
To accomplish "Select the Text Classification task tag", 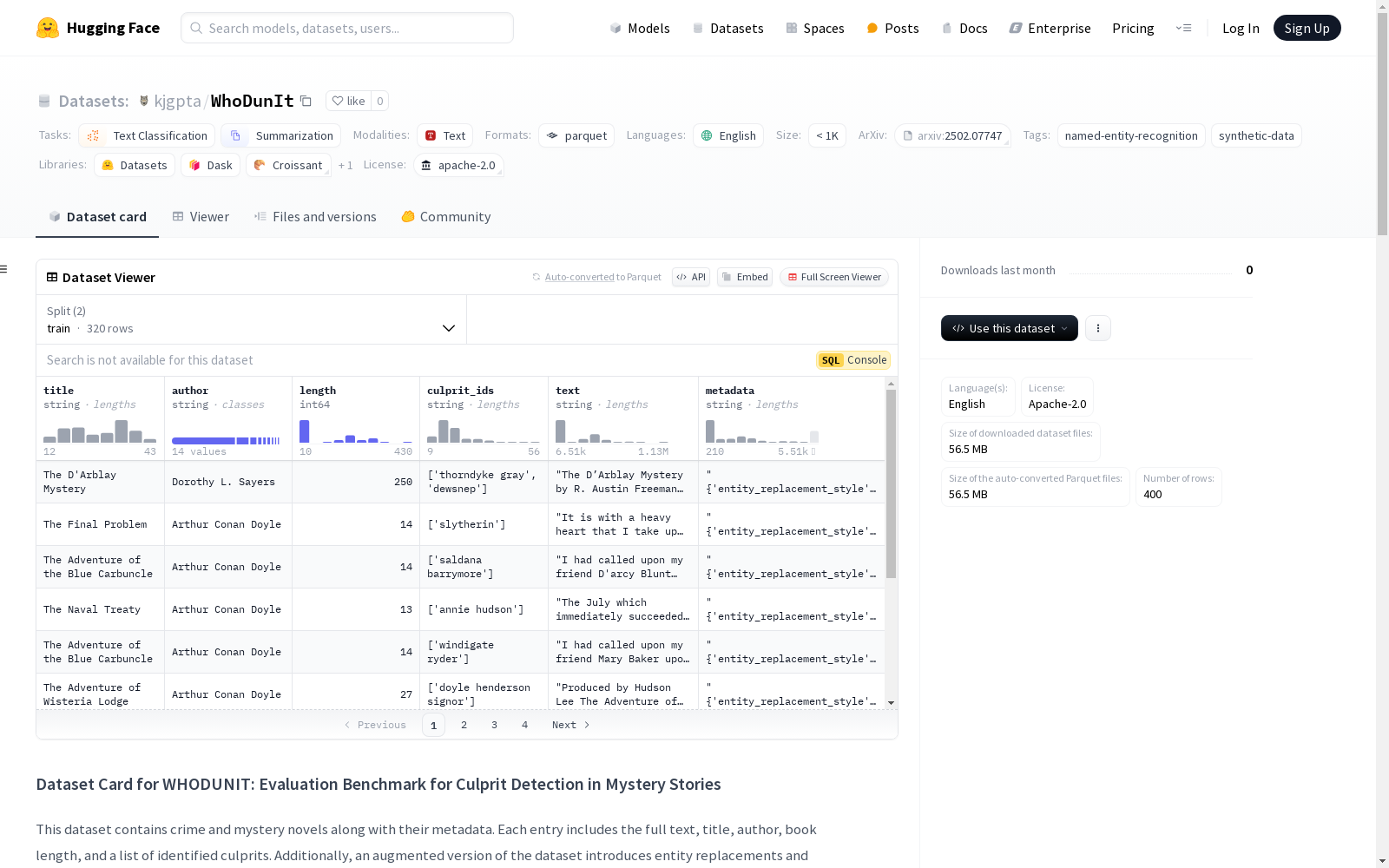I will [147, 135].
